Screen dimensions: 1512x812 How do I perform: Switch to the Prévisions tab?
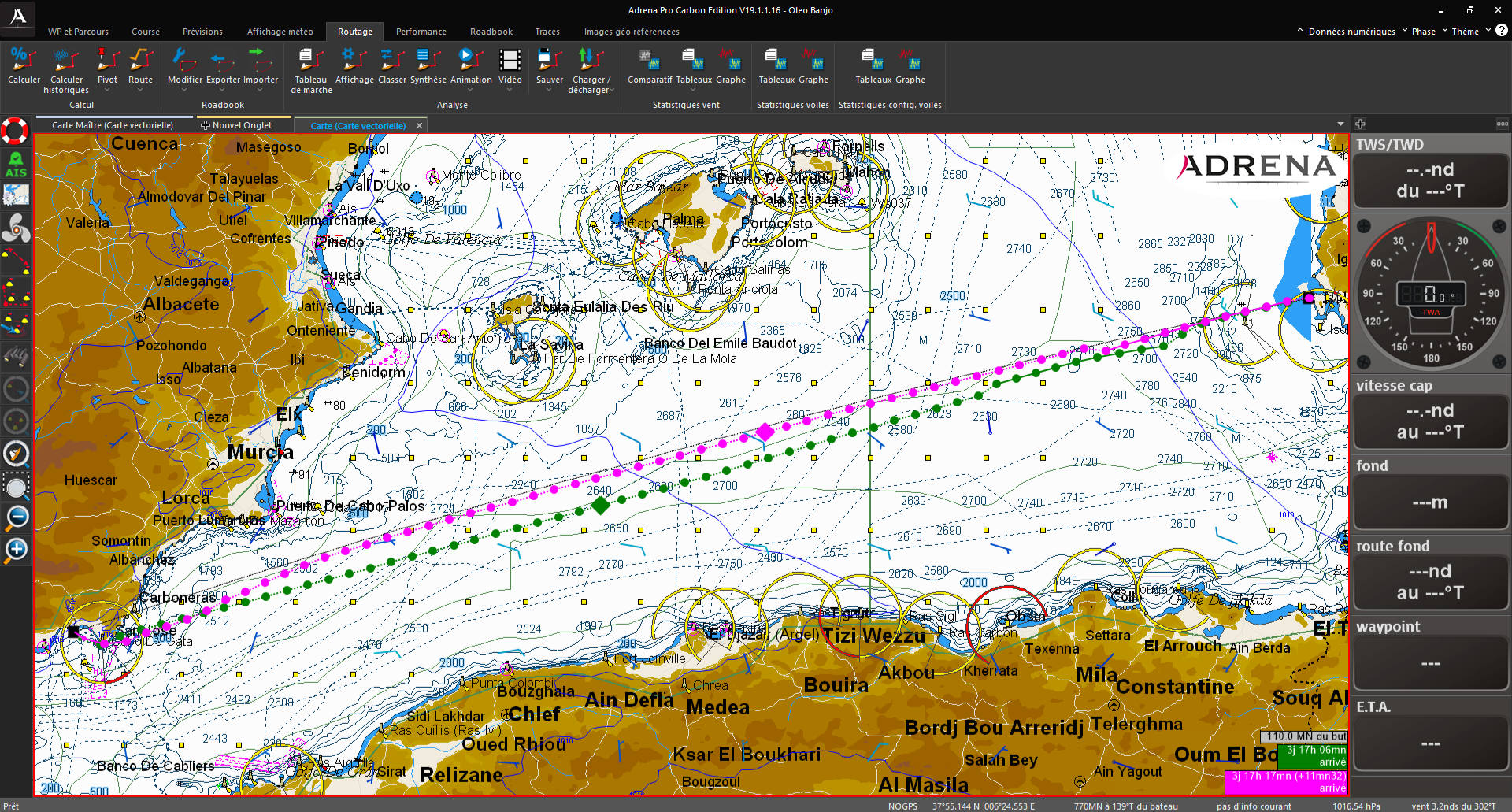202,32
